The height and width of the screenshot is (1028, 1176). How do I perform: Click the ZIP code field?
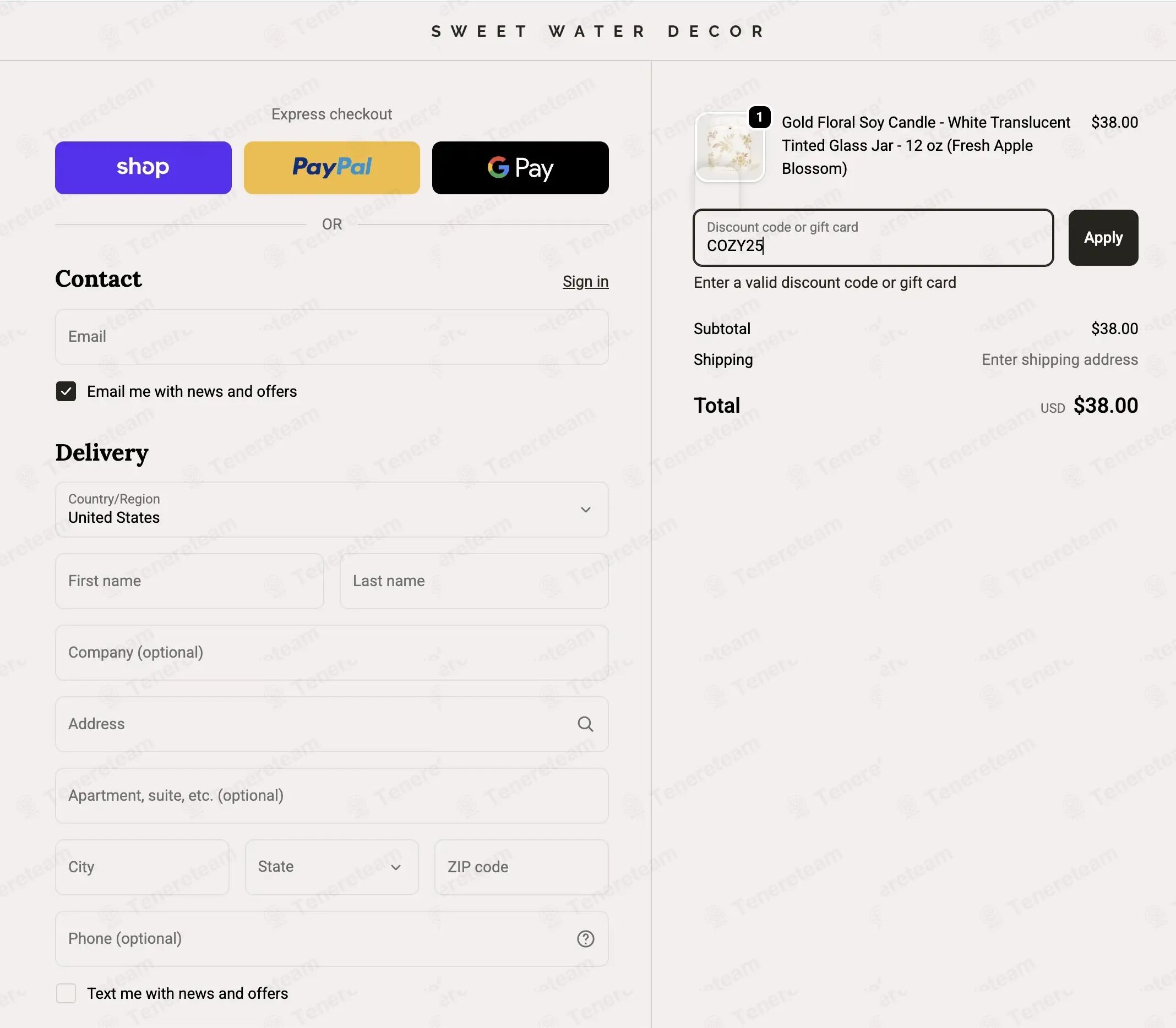click(x=521, y=867)
